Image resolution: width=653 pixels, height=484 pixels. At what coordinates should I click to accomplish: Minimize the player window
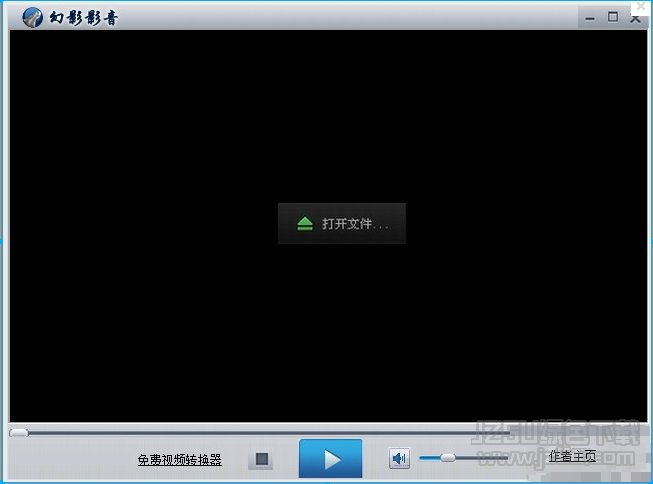(x=590, y=17)
